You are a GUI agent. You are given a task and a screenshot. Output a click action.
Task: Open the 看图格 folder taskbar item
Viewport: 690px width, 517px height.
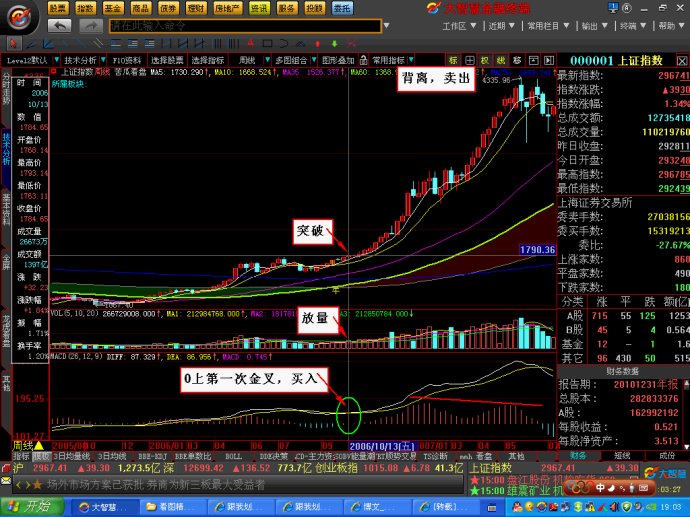[x=171, y=507]
